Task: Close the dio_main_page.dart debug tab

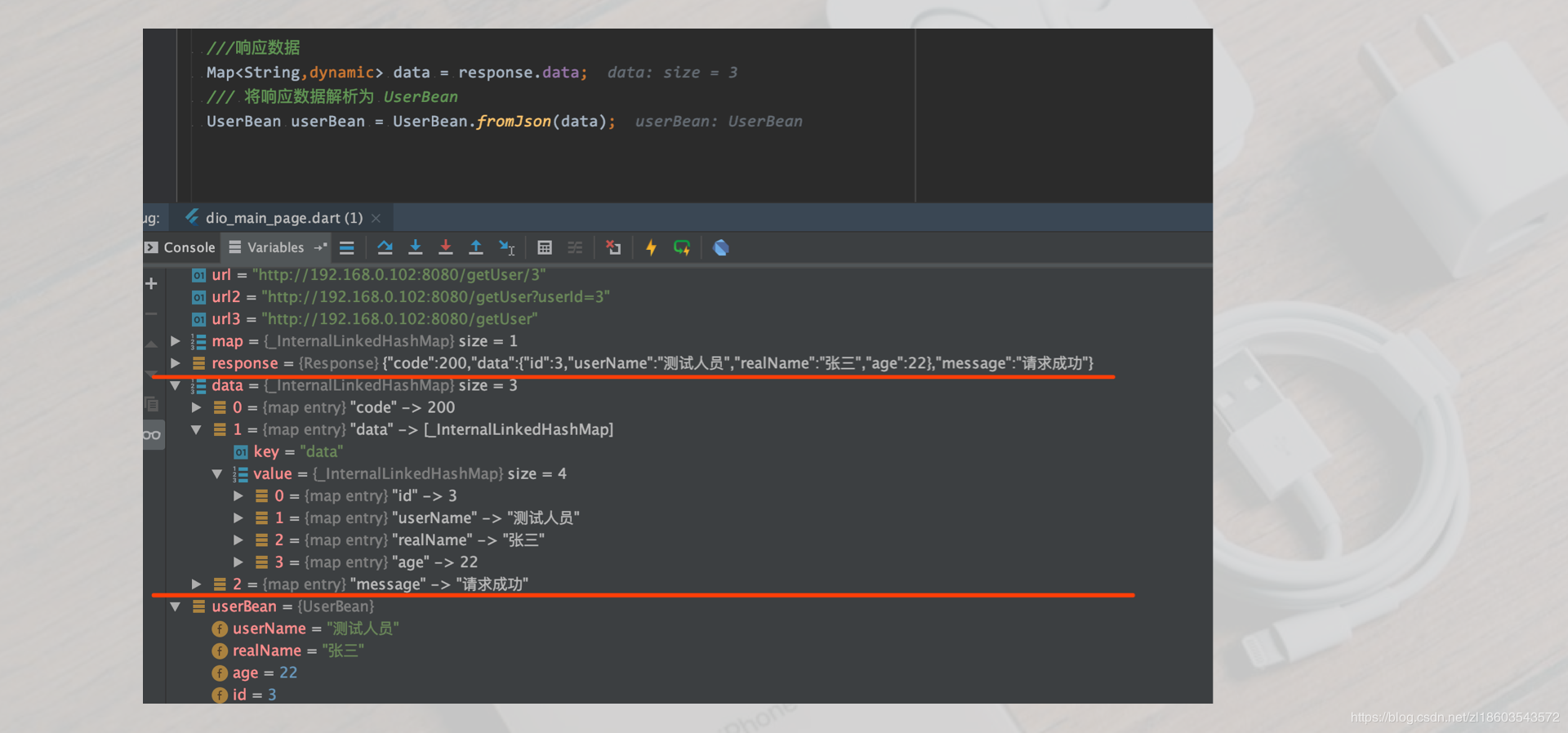Action: coord(376,218)
